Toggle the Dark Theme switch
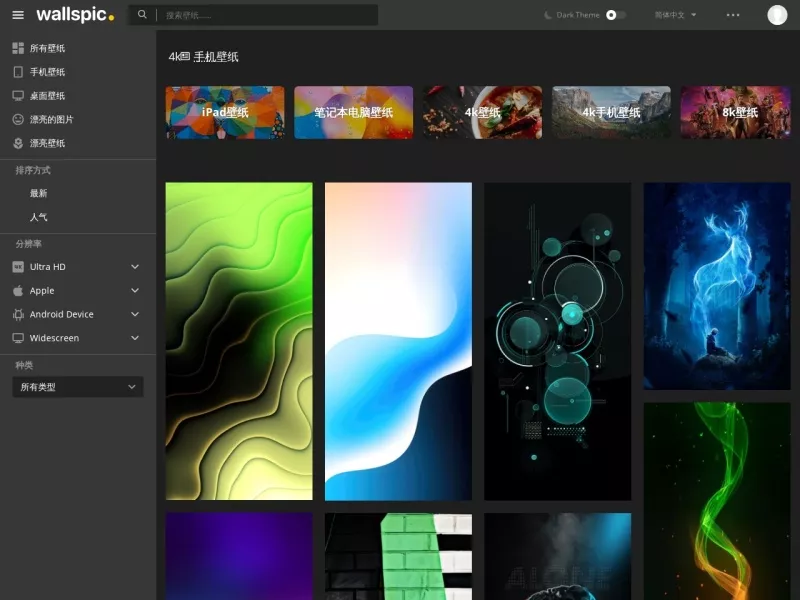Screen dimensions: 800x600 (615, 15)
